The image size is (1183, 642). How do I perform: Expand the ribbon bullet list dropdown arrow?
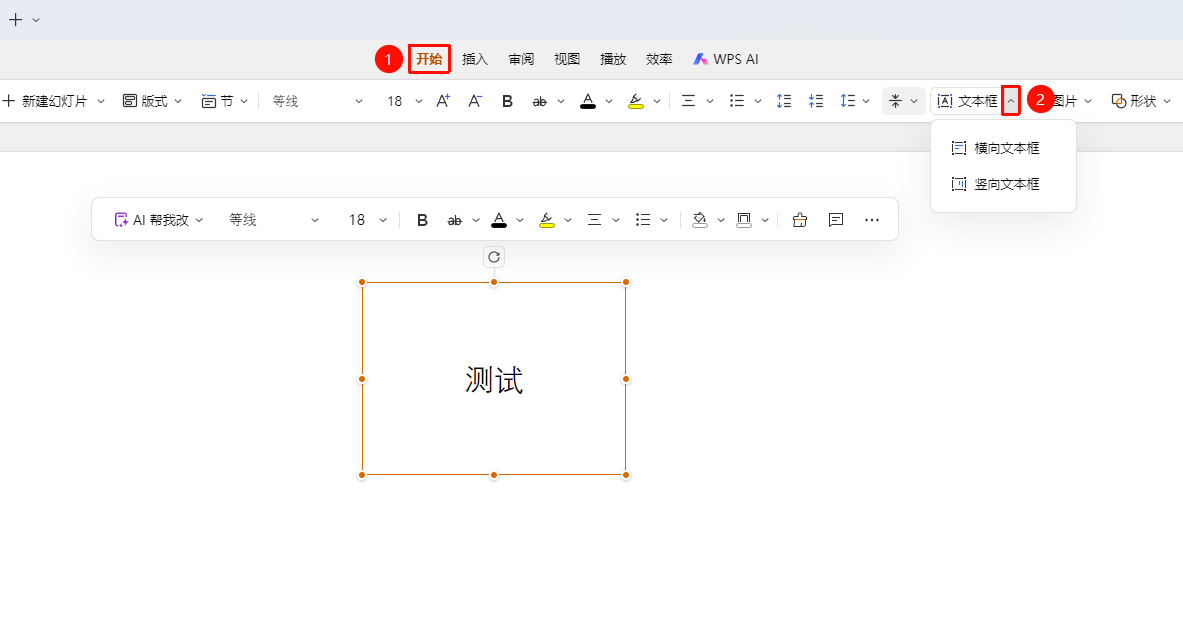coord(758,101)
